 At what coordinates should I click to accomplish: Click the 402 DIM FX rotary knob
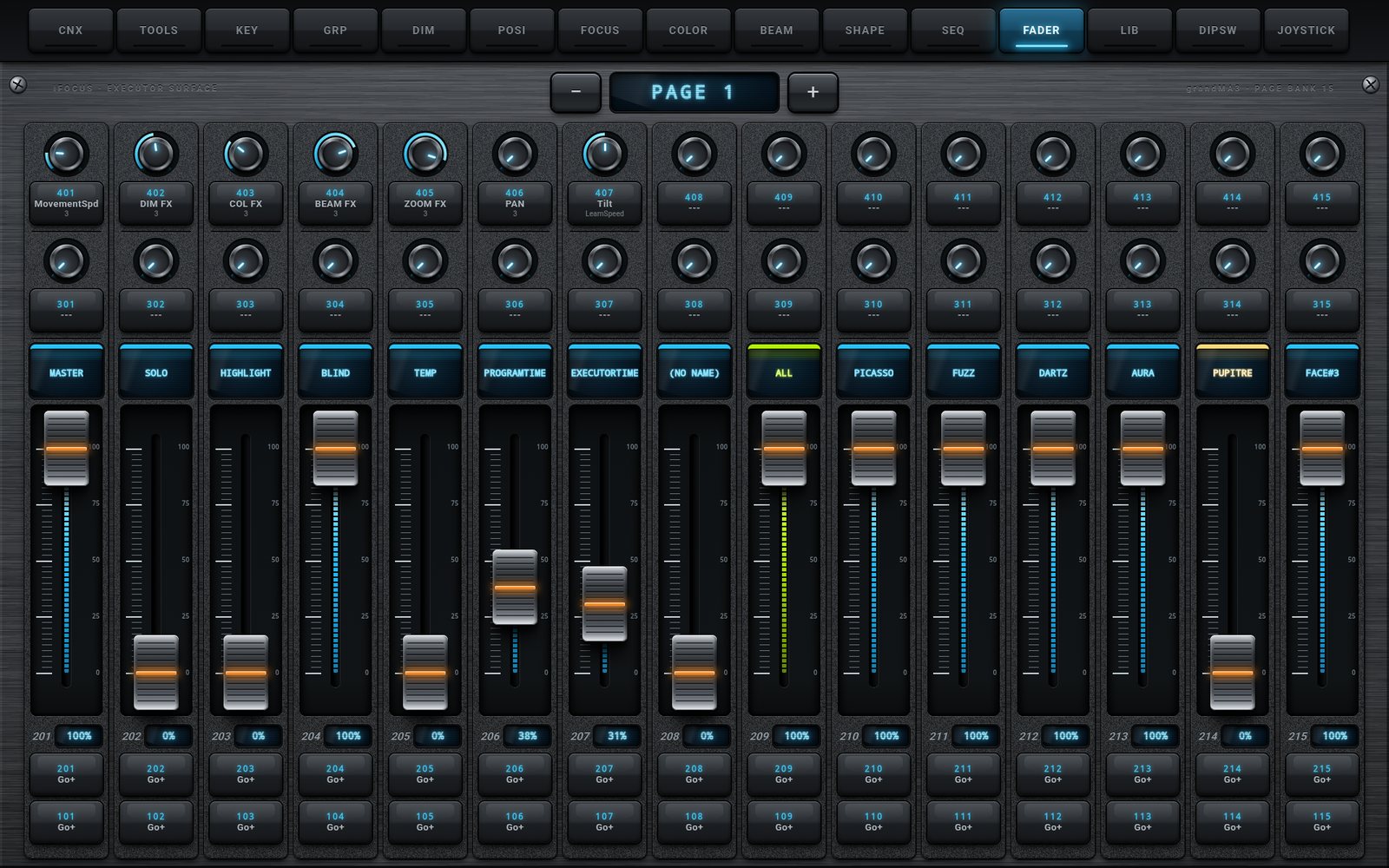coord(155,155)
